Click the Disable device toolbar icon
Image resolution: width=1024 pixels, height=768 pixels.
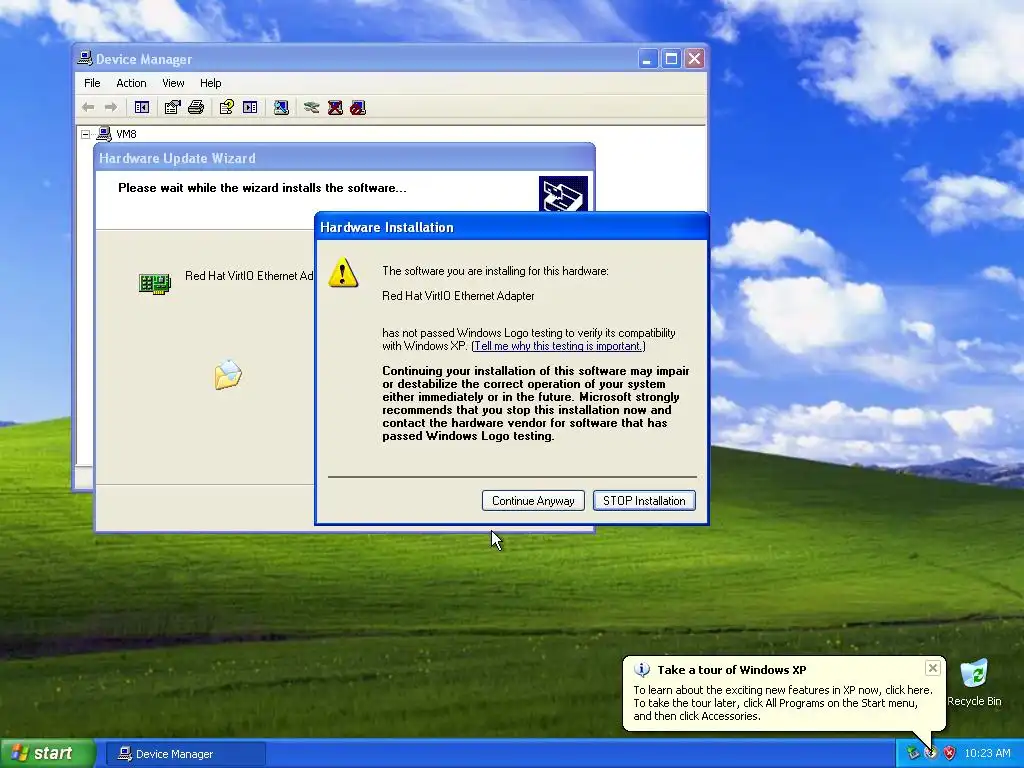(x=358, y=107)
